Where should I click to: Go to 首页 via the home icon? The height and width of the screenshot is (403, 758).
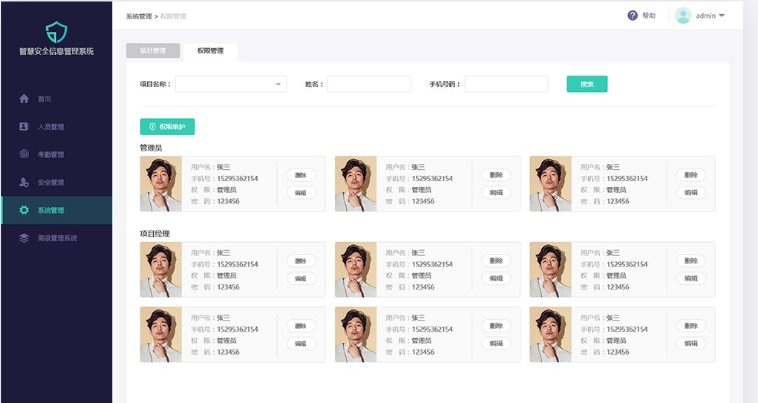coord(24,99)
